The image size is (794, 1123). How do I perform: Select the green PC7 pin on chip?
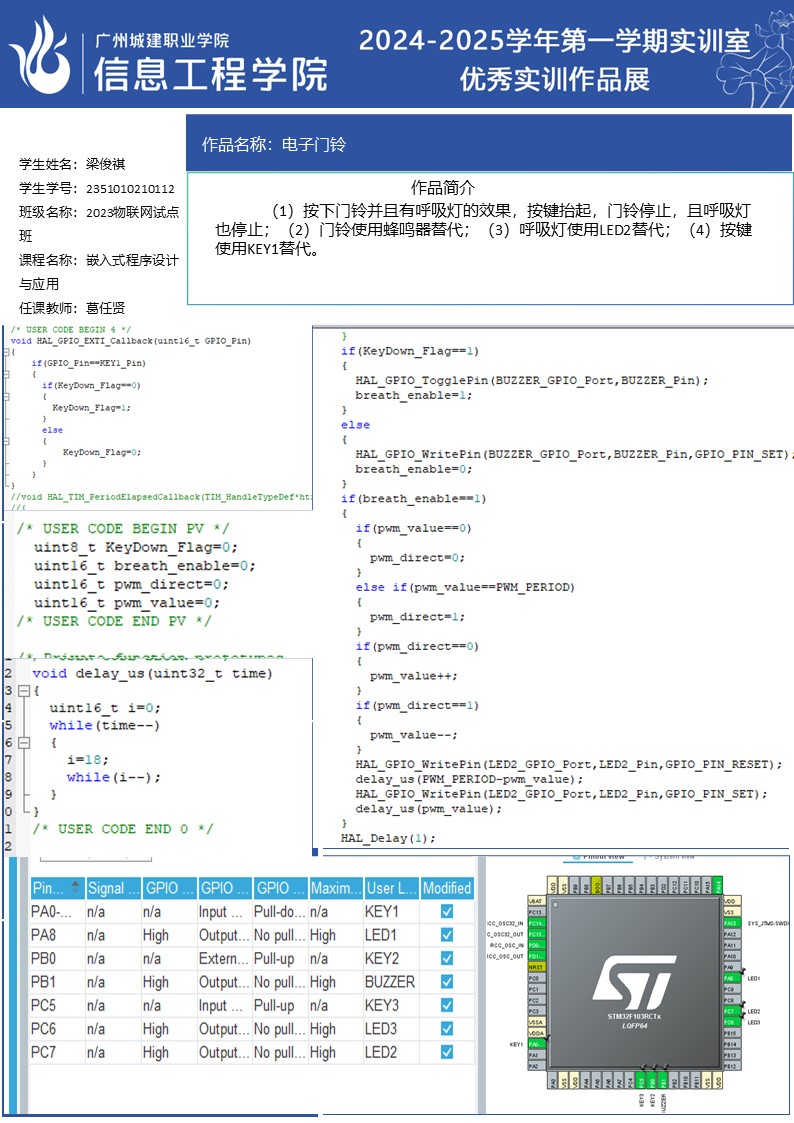(x=729, y=1011)
